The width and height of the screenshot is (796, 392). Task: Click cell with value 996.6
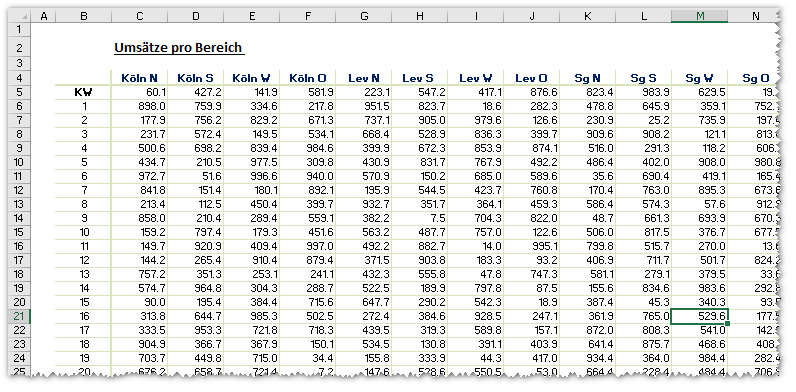click(251, 177)
